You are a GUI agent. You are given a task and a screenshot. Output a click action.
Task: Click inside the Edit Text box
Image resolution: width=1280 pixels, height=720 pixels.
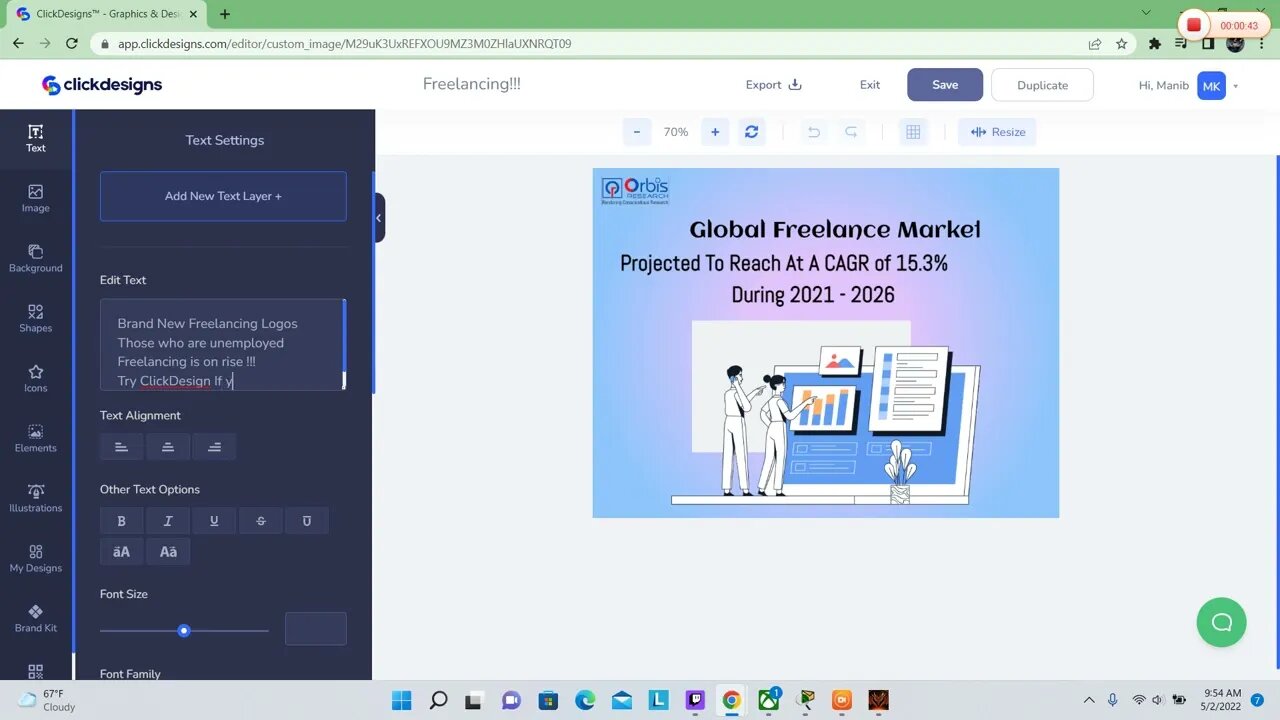[x=222, y=344]
